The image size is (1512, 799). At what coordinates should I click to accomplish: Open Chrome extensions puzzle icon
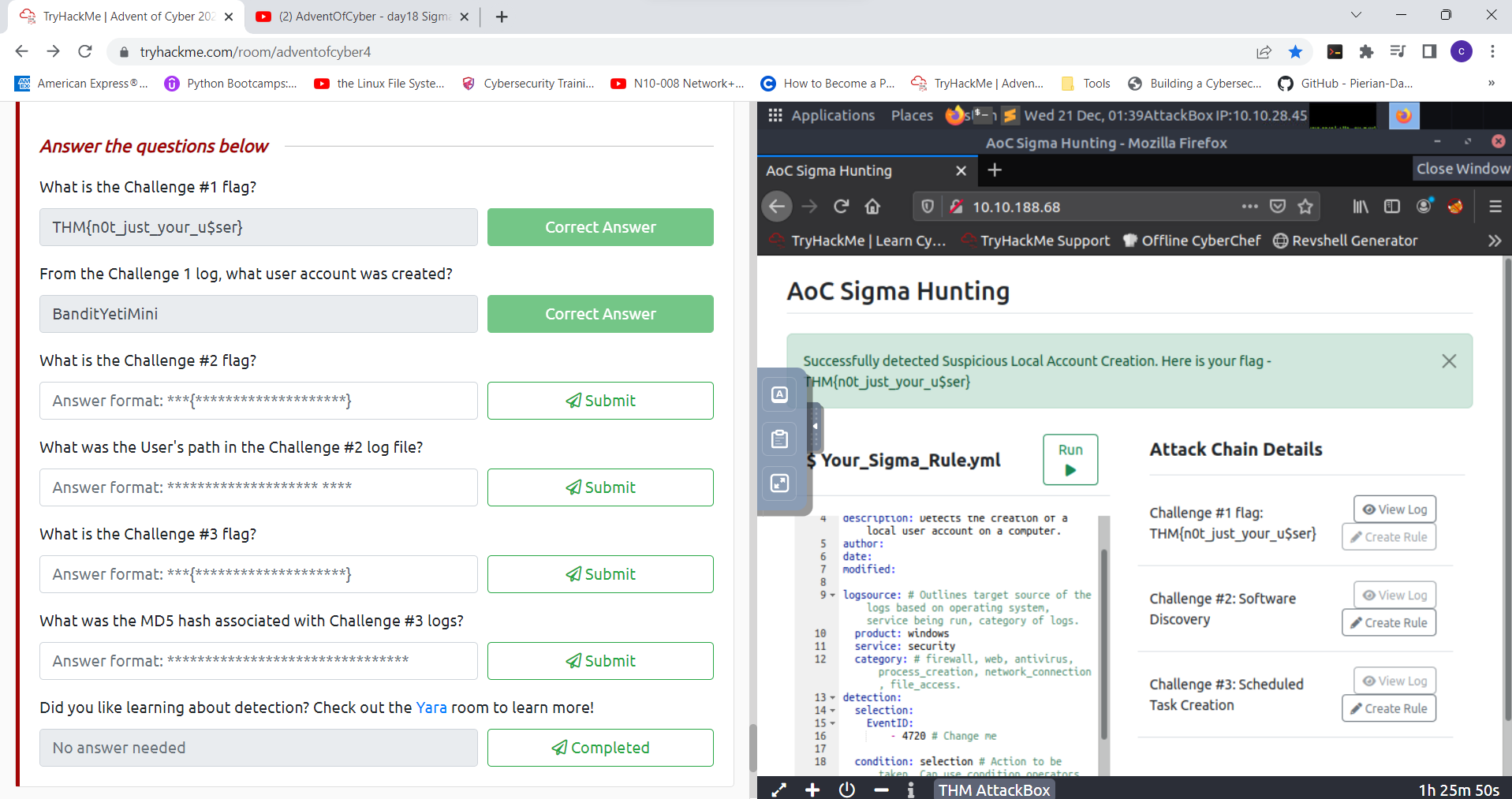pyautogui.click(x=1366, y=52)
